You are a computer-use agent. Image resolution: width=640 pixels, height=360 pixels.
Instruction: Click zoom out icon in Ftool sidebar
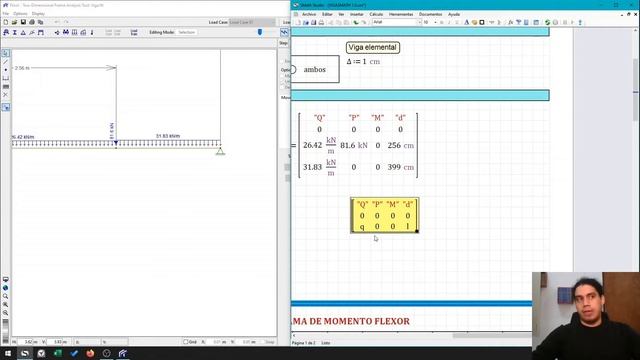pyautogui.click(x=5, y=313)
